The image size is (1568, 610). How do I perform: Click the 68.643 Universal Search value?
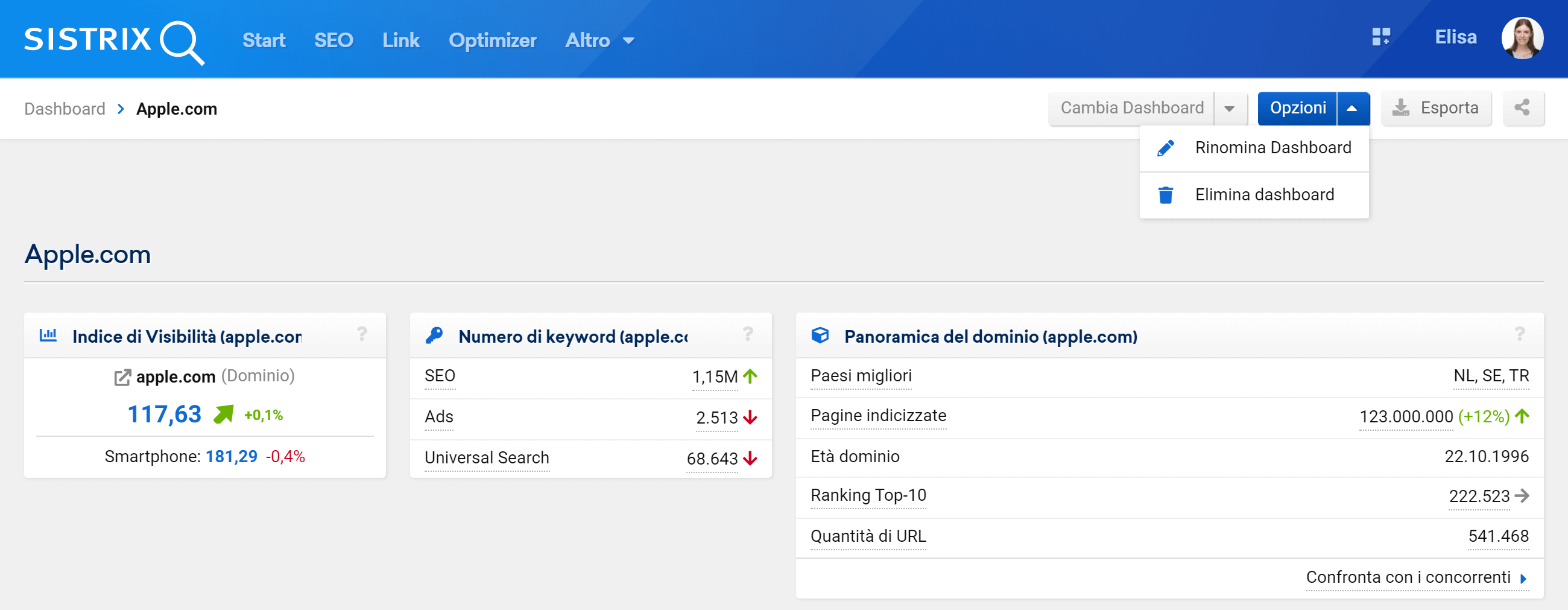712,459
